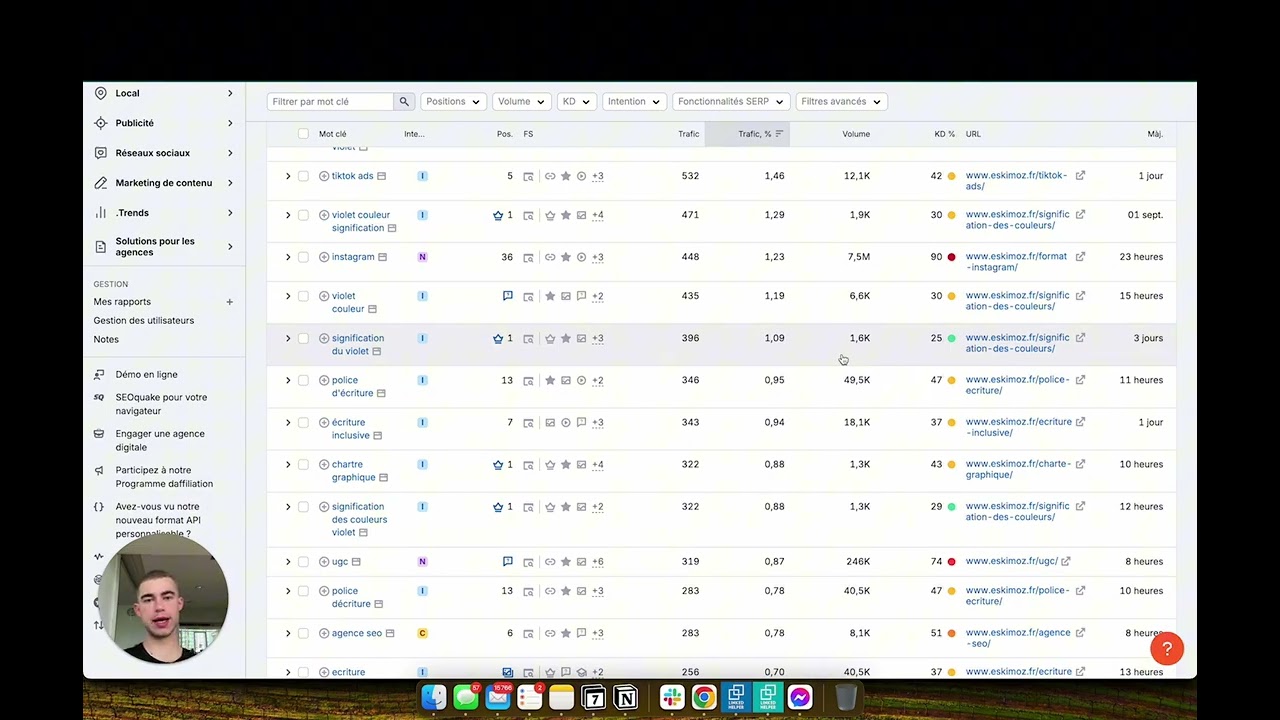This screenshot has width=1280, height=720.
Task: Open the Publicité sidebar menu
Action: 164,123
